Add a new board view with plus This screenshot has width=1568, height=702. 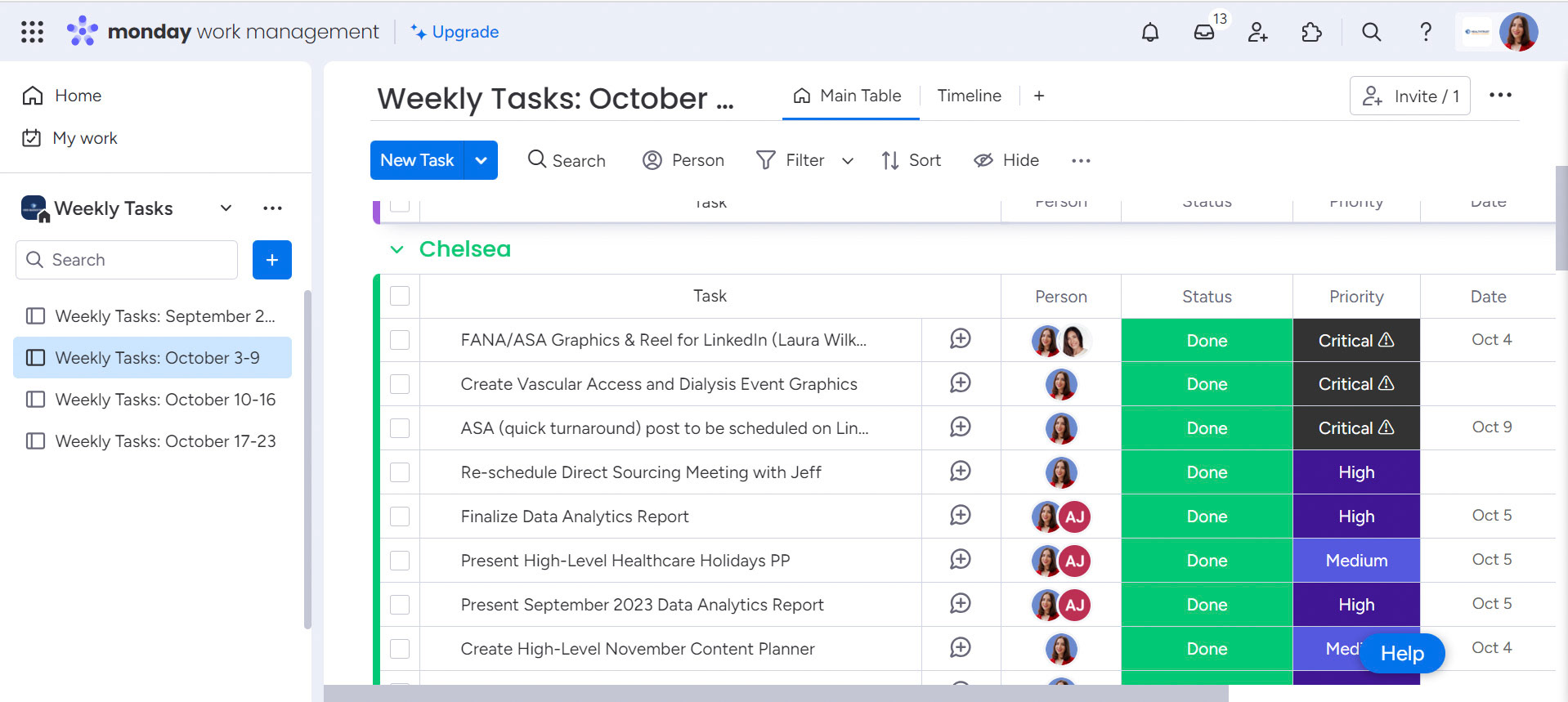tap(1039, 96)
